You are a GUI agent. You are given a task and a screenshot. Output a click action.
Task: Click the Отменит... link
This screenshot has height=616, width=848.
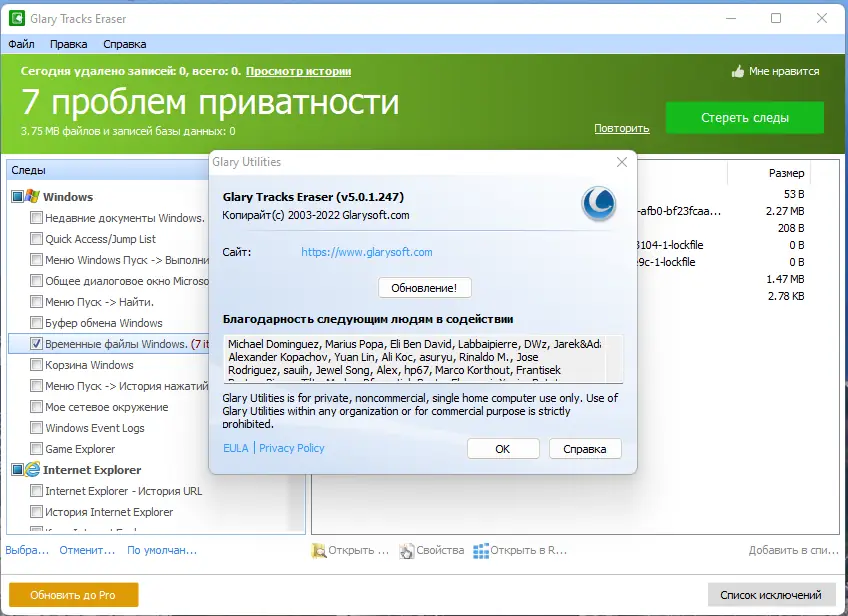tap(87, 550)
